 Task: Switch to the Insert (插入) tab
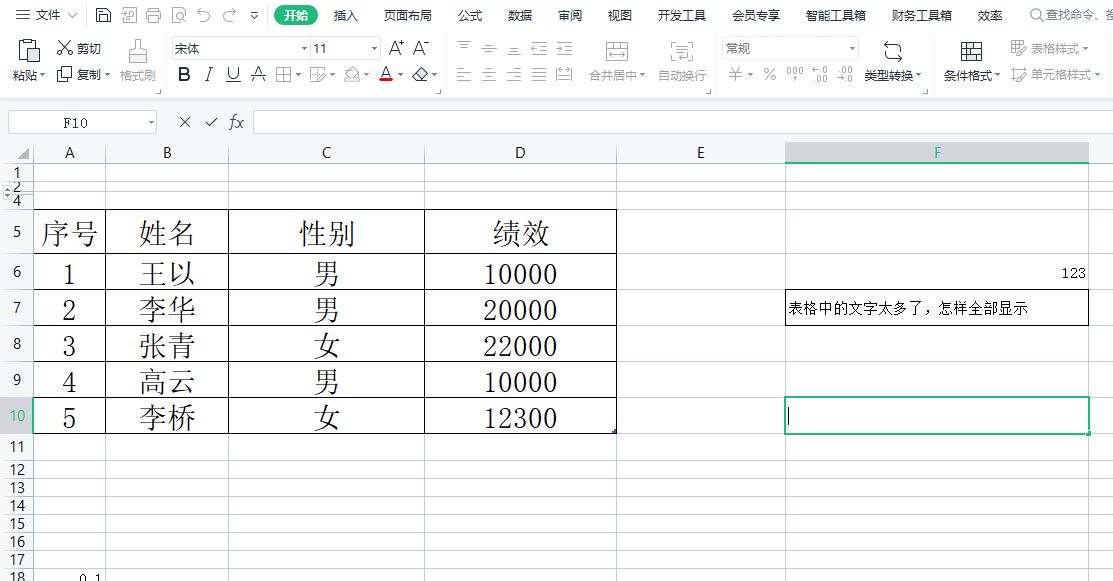pos(346,15)
